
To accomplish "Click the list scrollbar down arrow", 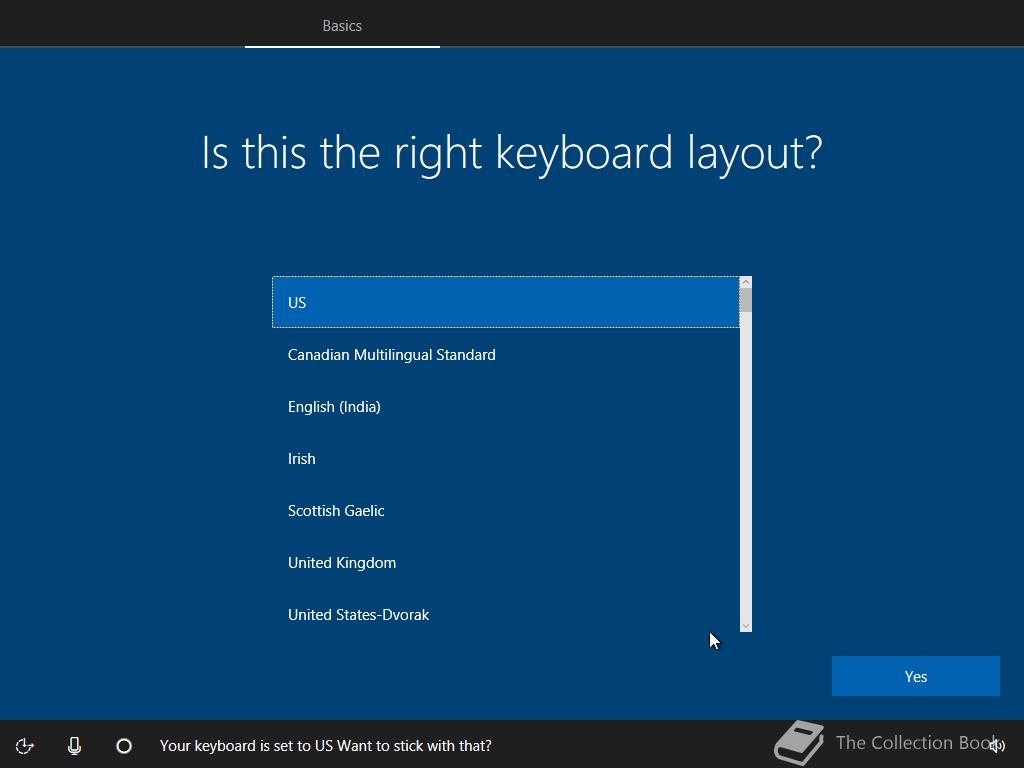I will click(746, 626).
